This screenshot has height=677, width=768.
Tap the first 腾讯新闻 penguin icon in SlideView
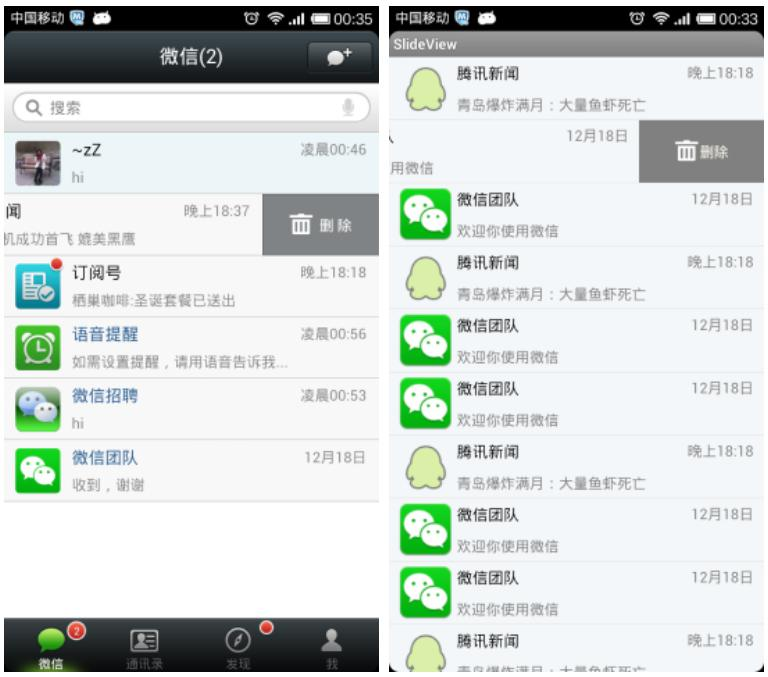tap(426, 89)
